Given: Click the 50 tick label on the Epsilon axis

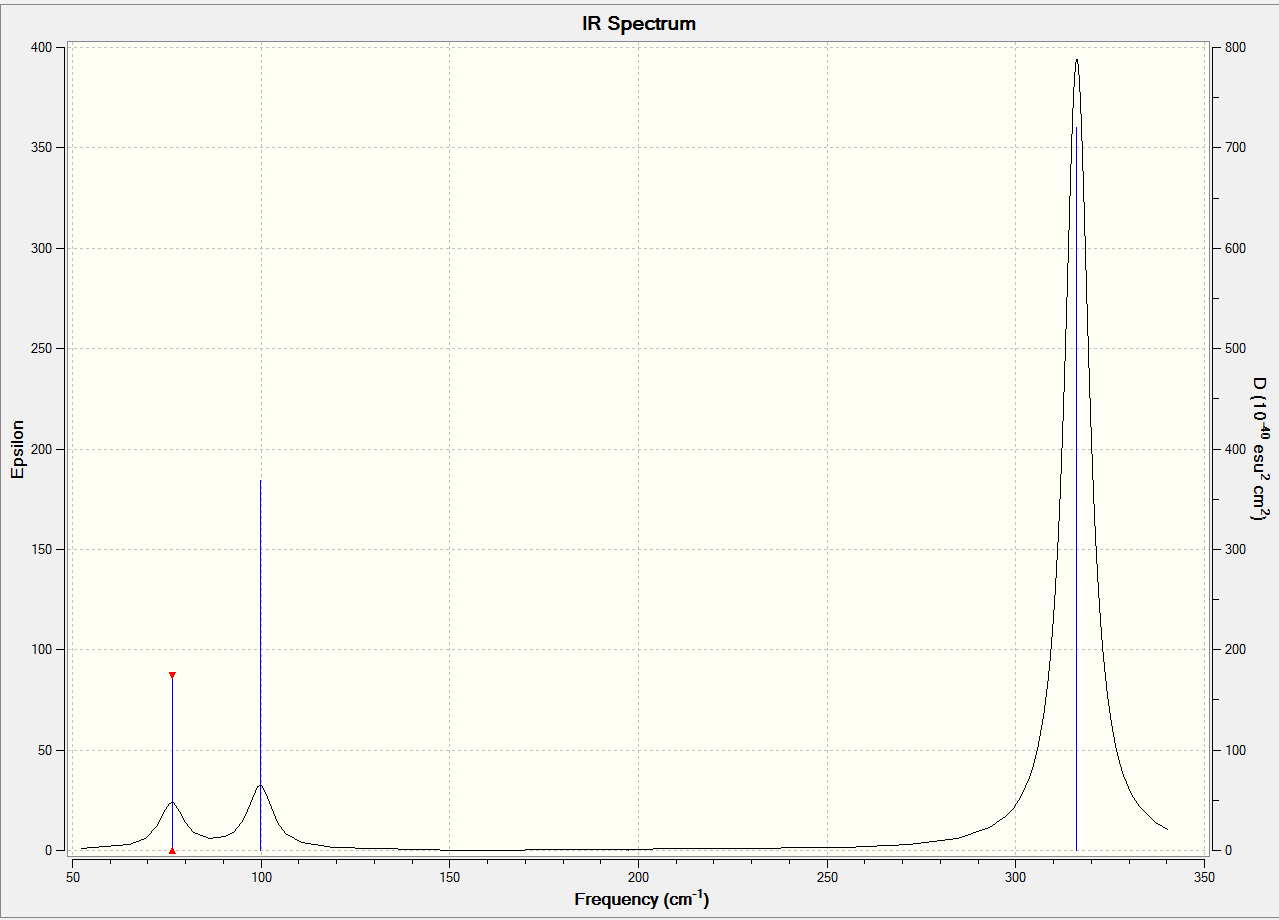Looking at the screenshot, I should pos(44,750).
